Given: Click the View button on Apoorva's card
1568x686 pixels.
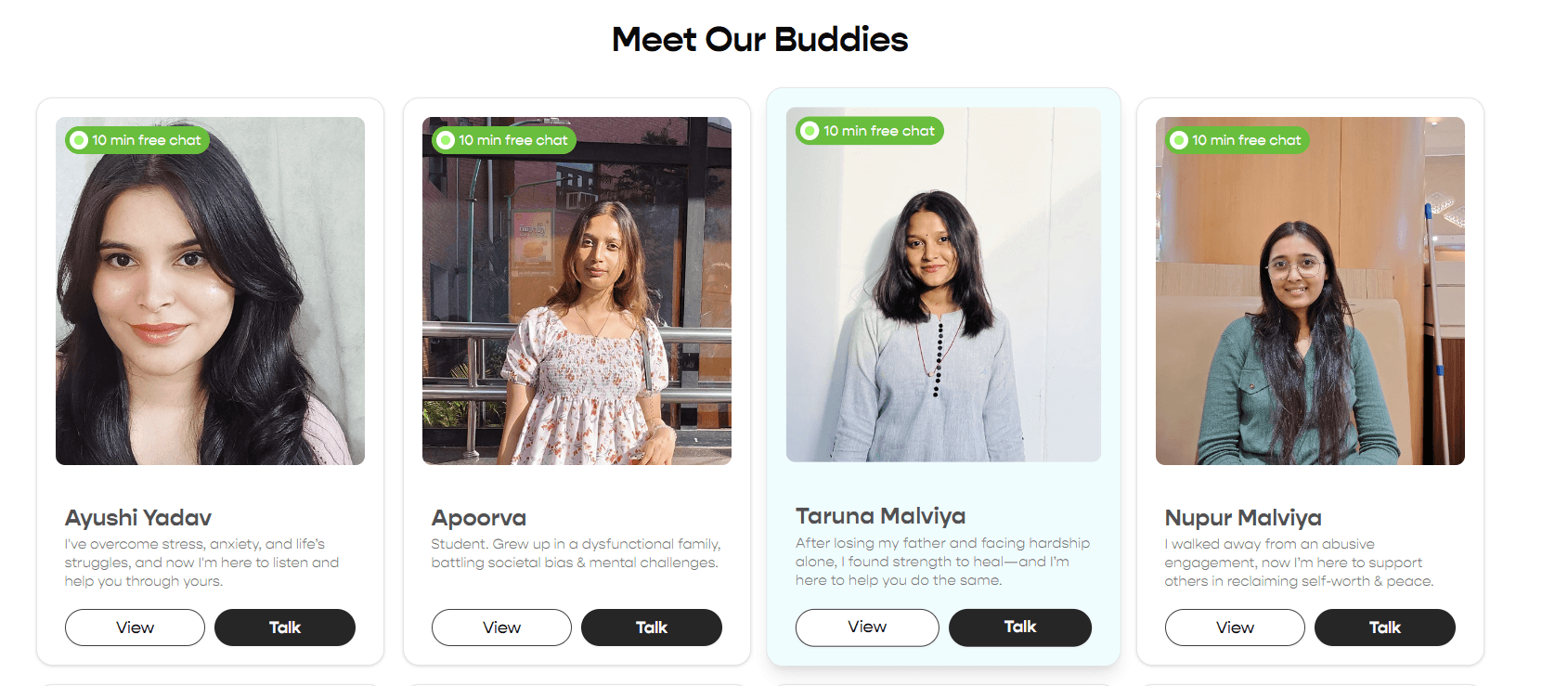Looking at the screenshot, I should point(500,628).
